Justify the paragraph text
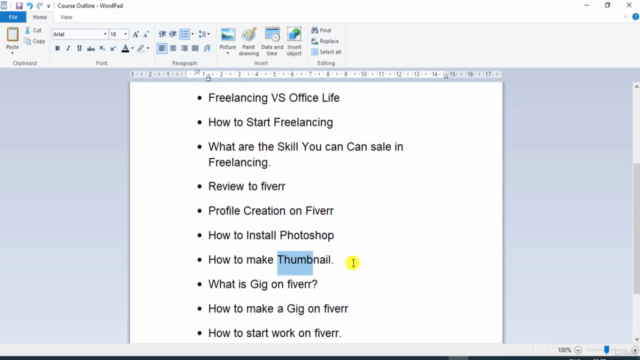Screen dimensions: 640x360 pyautogui.click(x=195, y=49)
